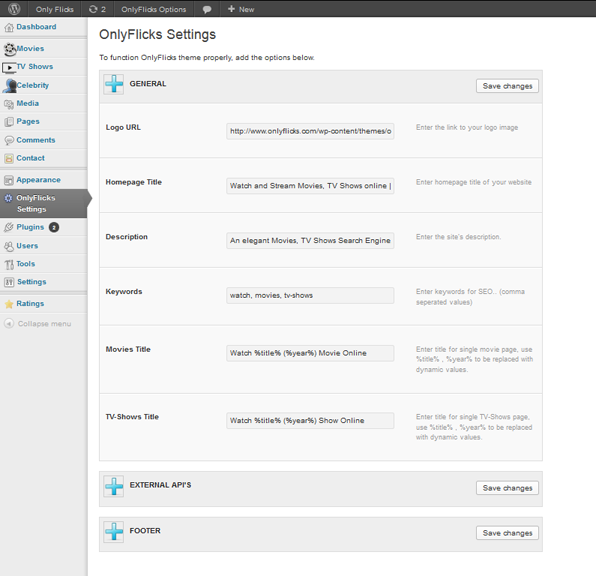Open the Settings menu item
Screen dimensions: 596x576
pyautogui.click(x=32, y=282)
